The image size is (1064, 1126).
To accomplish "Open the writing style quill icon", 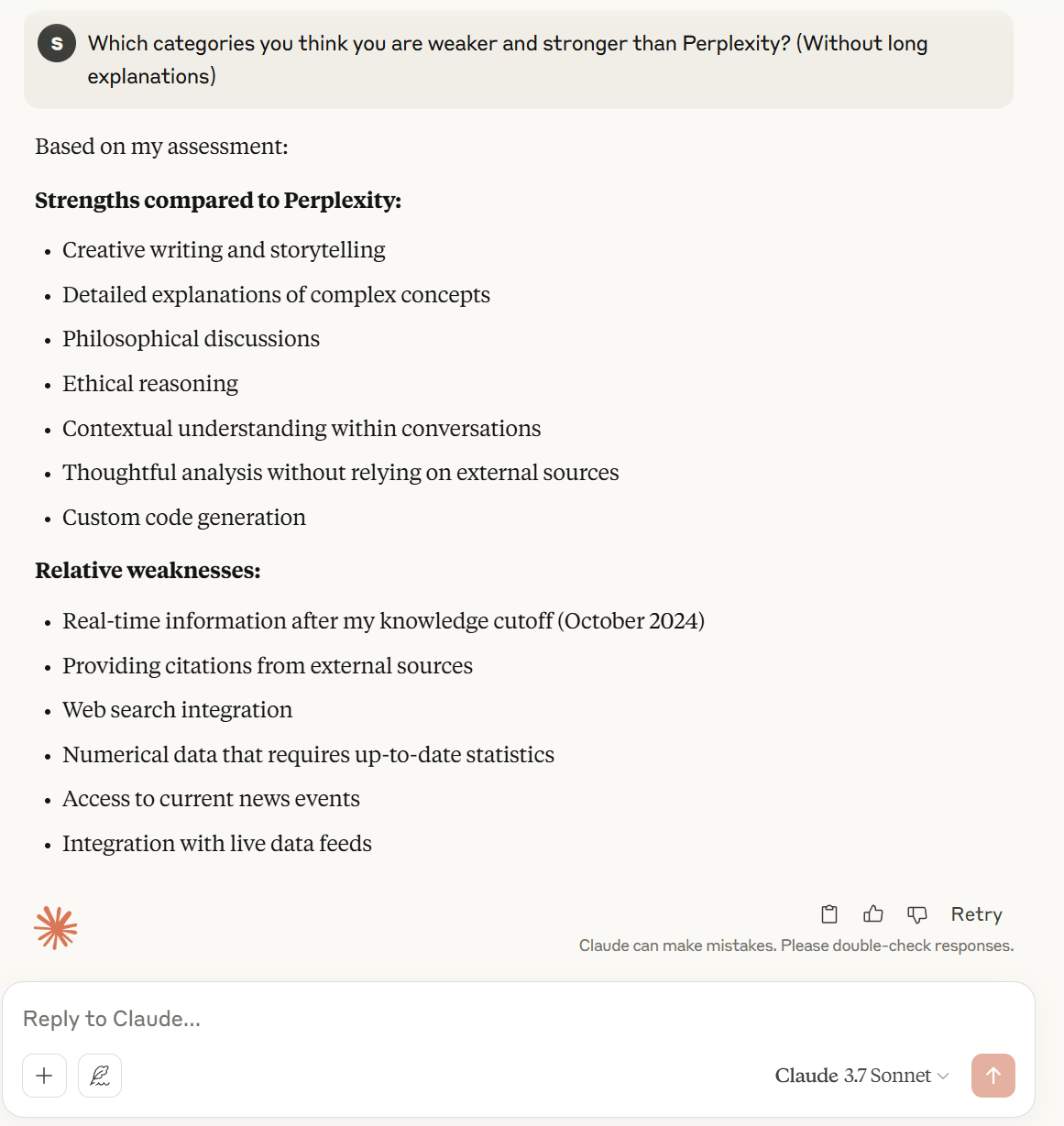I will point(100,1076).
